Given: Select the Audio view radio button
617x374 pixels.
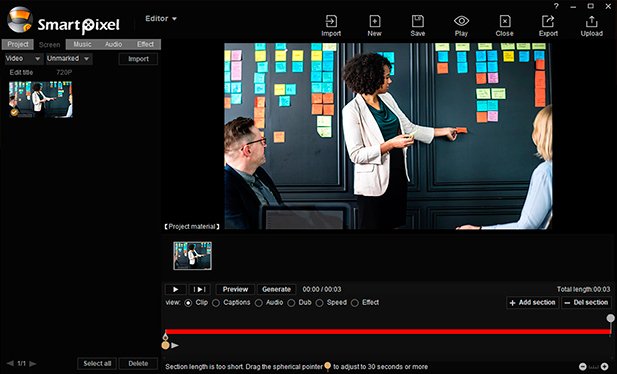Looking at the screenshot, I should [x=259, y=303].
